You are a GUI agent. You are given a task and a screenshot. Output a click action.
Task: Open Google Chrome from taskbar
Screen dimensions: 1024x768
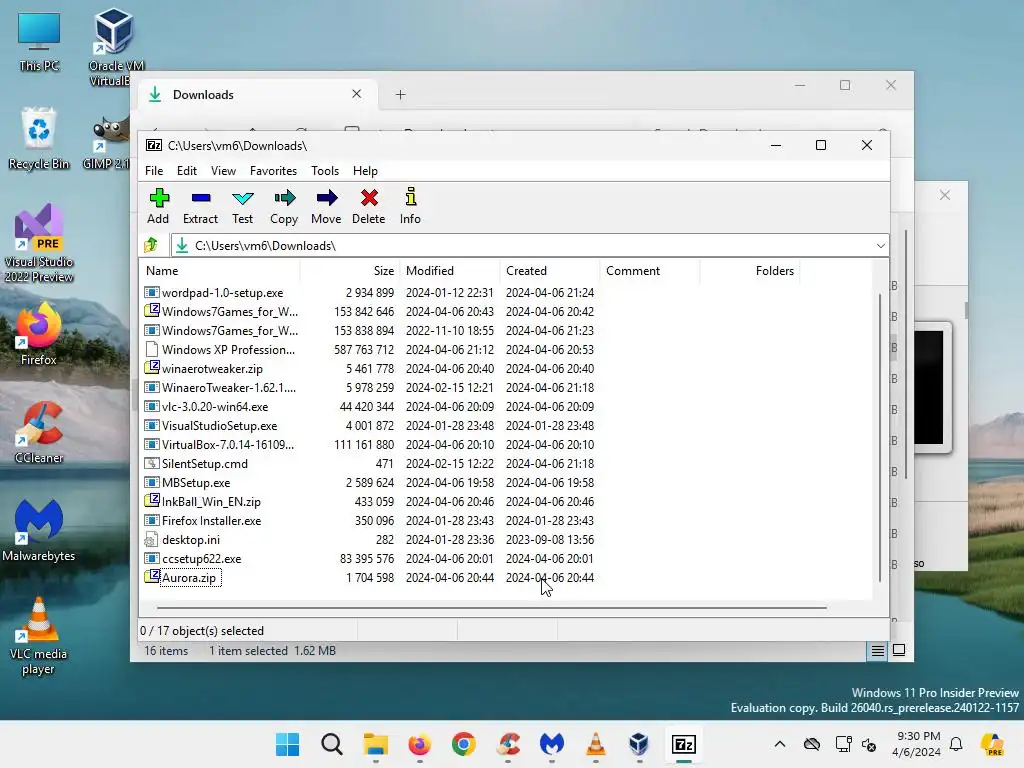[x=464, y=744]
